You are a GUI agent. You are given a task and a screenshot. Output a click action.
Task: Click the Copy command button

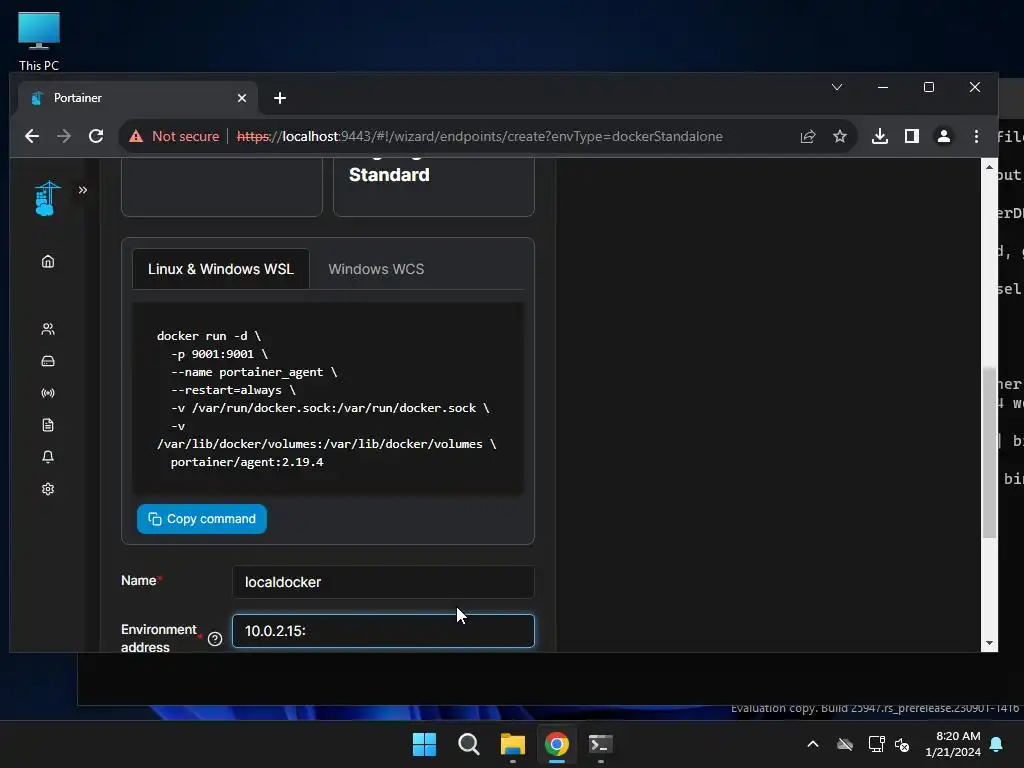pos(202,519)
